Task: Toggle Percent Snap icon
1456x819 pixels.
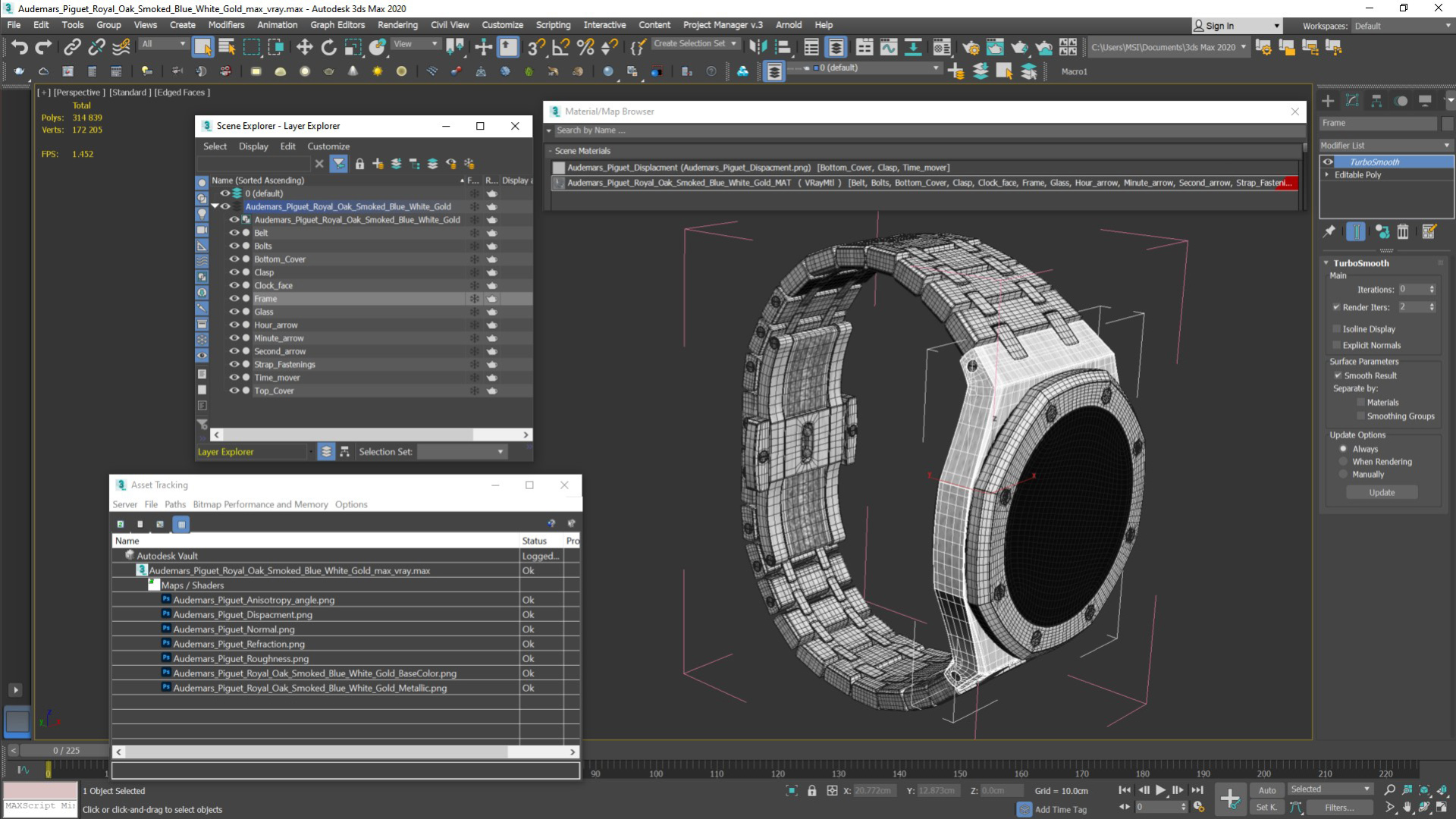Action: (585, 47)
